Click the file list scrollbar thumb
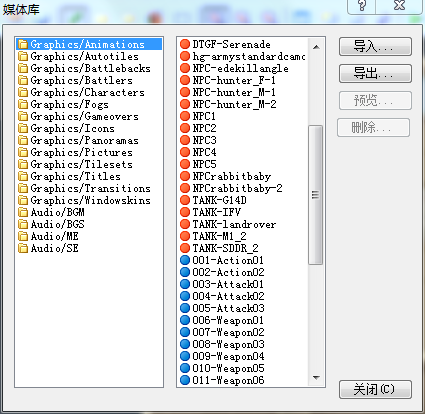425x414 pixels. click(x=315, y=195)
